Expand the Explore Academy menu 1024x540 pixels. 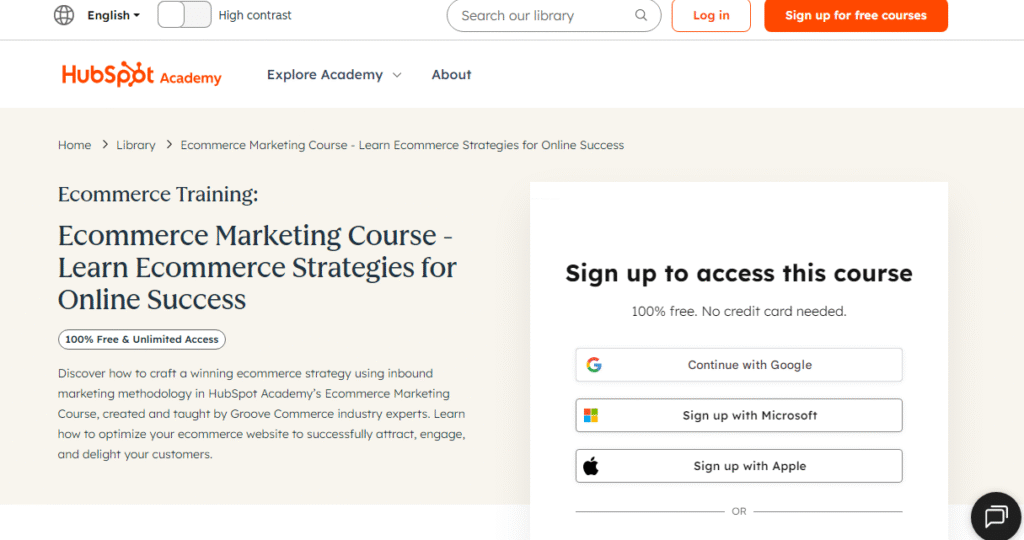coord(333,75)
